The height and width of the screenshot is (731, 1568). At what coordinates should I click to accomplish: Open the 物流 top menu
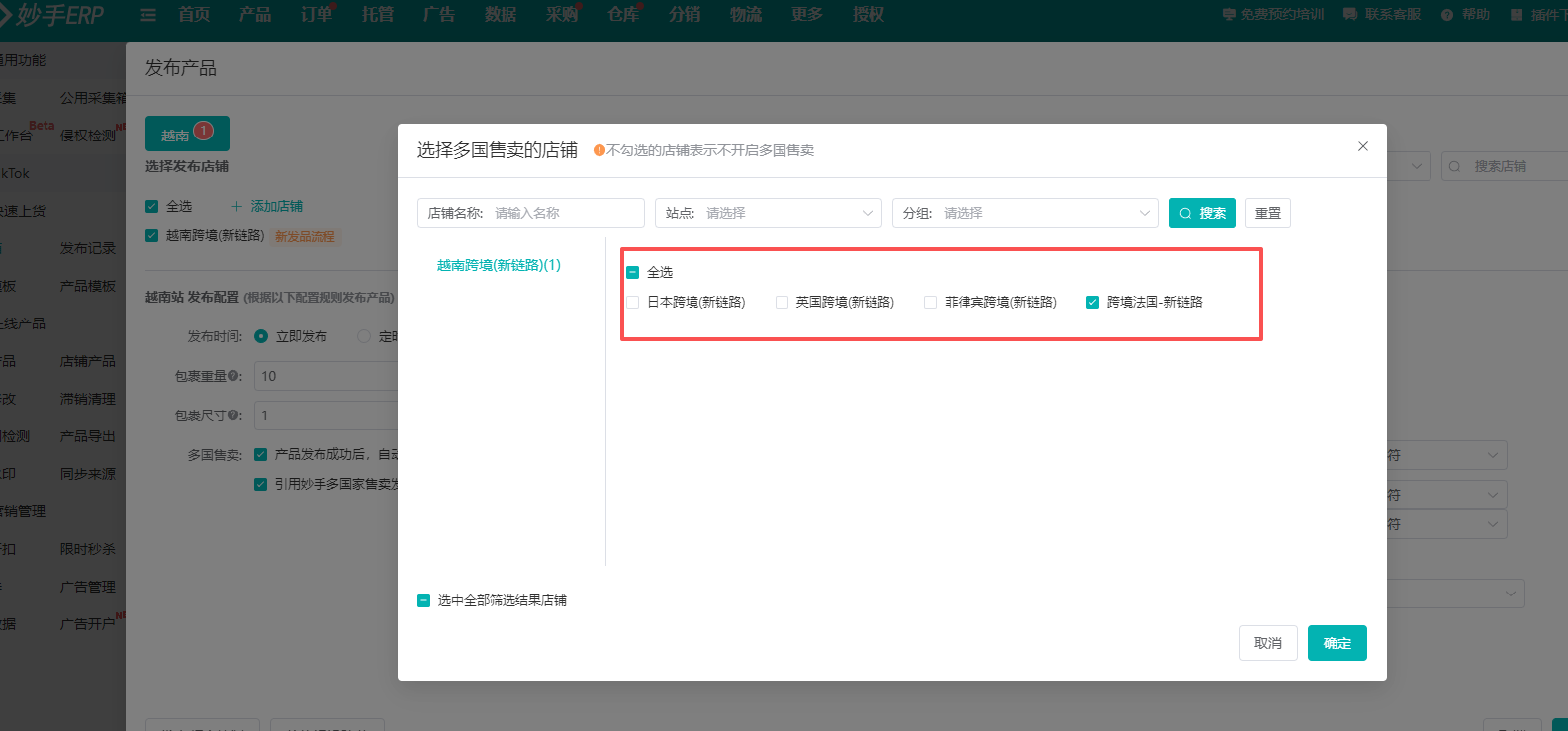coord(746,15)
